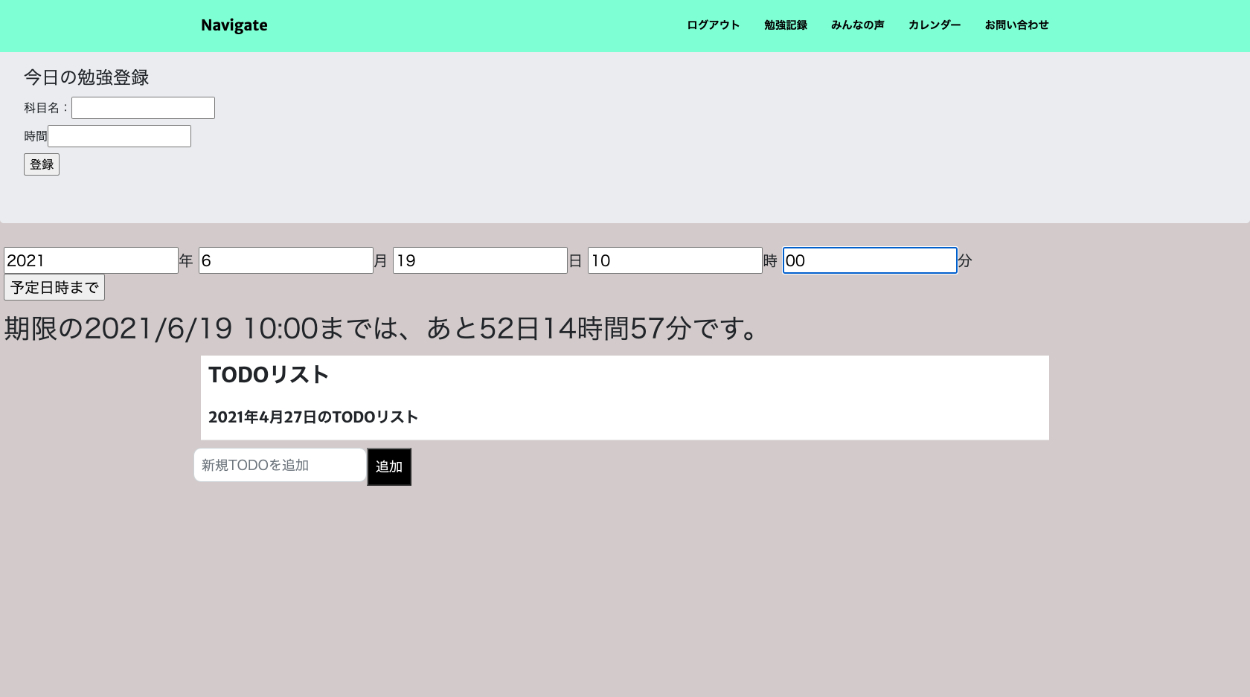Click the TODOリスト heading
This screenshot has width=1250, height=697.
click(x=269, y=375)
